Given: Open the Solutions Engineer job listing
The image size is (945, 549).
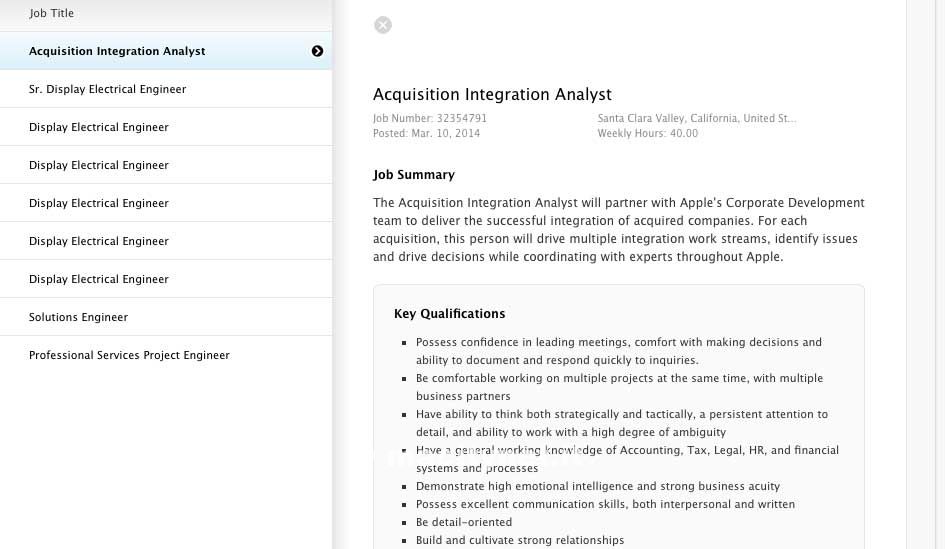Looking at the screenshot, I should pyautogui.click(x=78, y=317).
